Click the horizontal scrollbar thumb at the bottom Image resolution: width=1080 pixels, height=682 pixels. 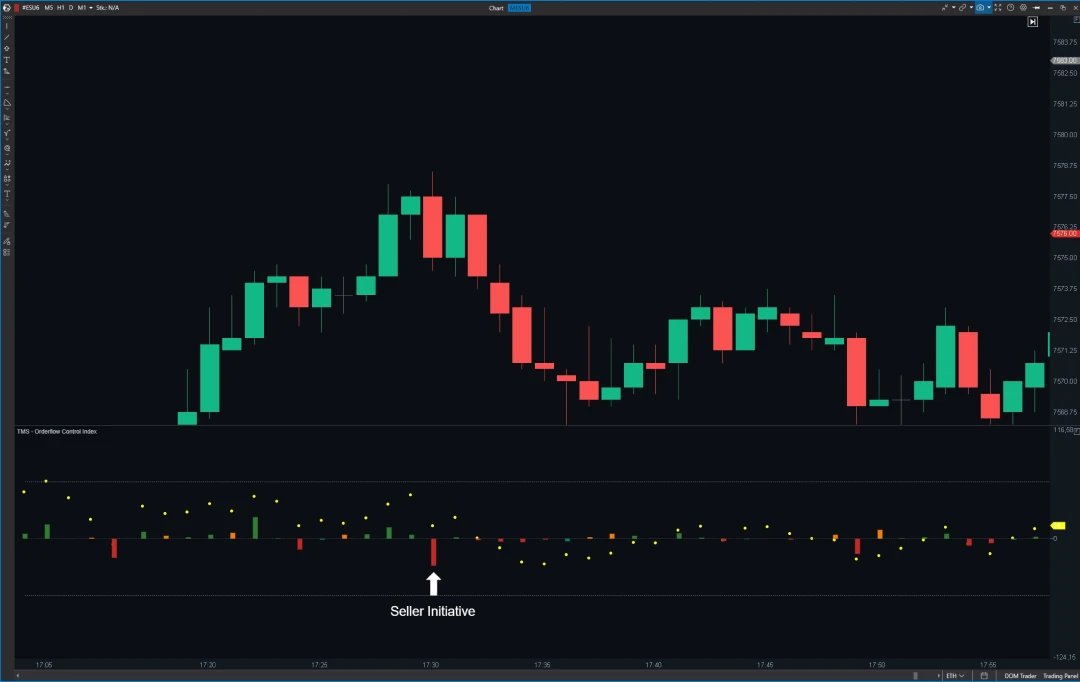pos(915,676)
